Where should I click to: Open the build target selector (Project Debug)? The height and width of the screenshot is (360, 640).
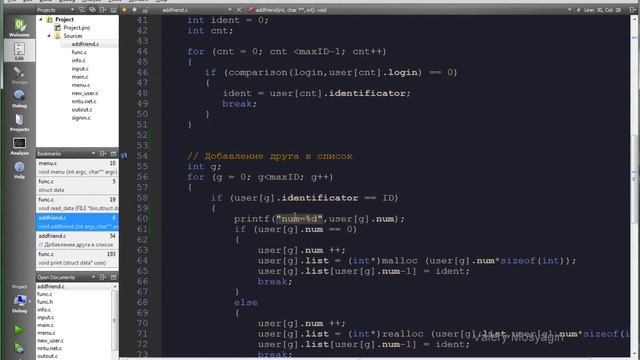pos(19,300)
